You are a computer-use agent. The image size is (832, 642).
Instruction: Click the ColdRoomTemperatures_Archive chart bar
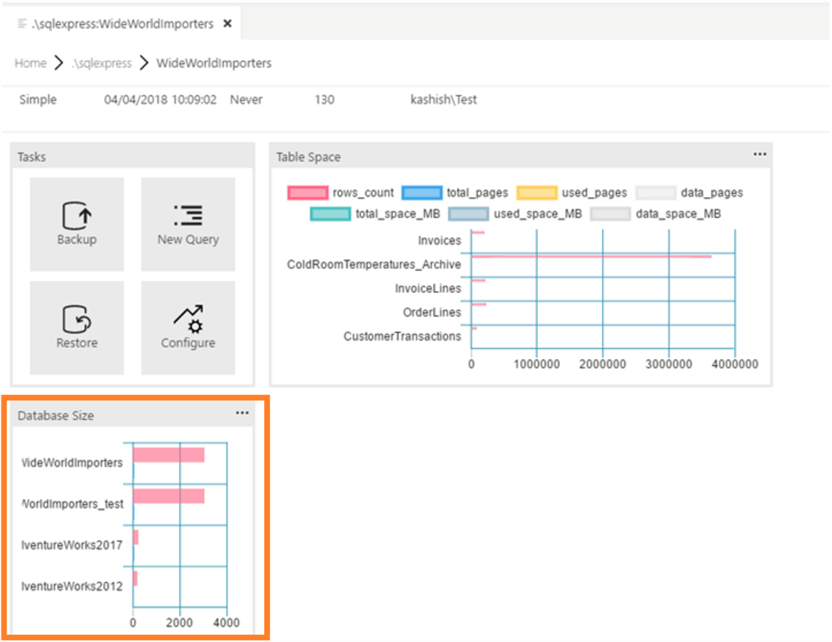(x=590, y=257)
